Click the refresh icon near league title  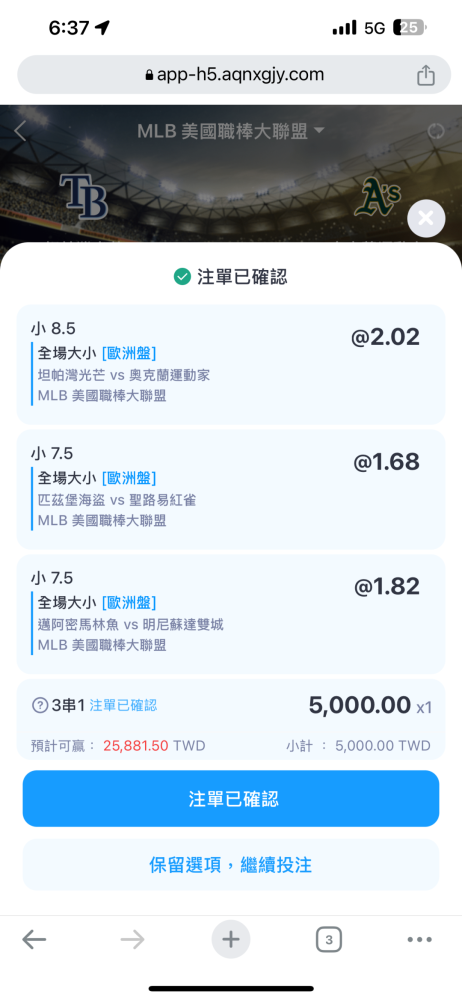click(x=436, y=132)
